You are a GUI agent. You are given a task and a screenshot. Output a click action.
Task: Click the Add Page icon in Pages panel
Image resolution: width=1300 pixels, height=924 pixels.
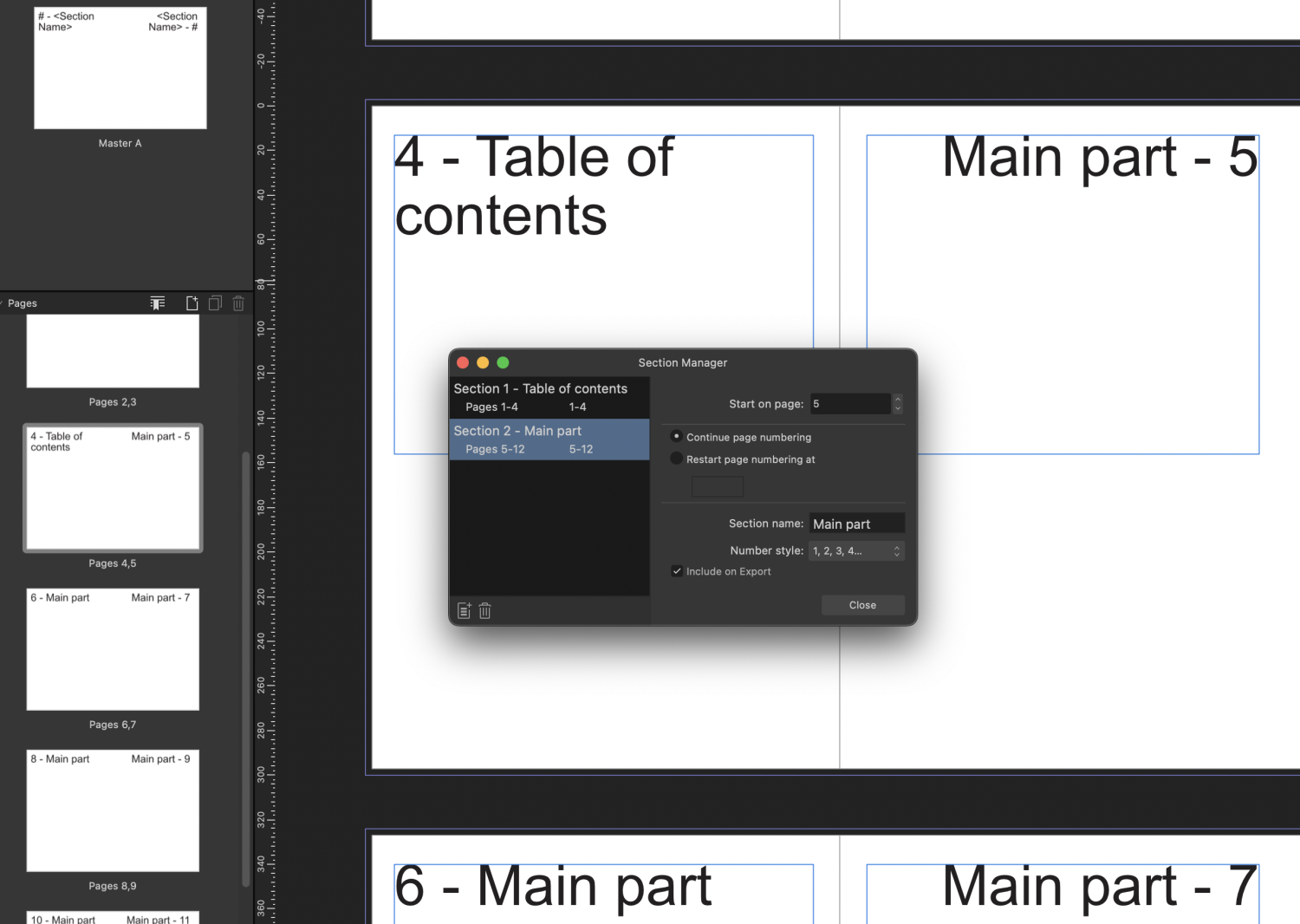click(192, 303)
